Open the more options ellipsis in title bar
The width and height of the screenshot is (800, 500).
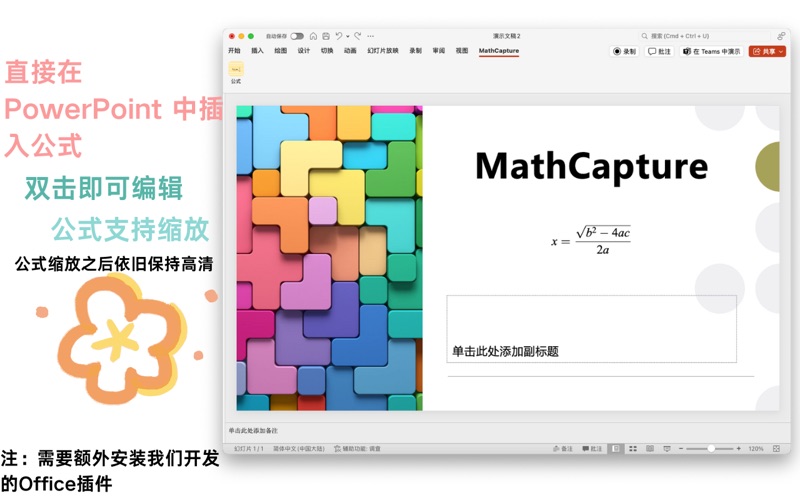click(x=371, y=36)
